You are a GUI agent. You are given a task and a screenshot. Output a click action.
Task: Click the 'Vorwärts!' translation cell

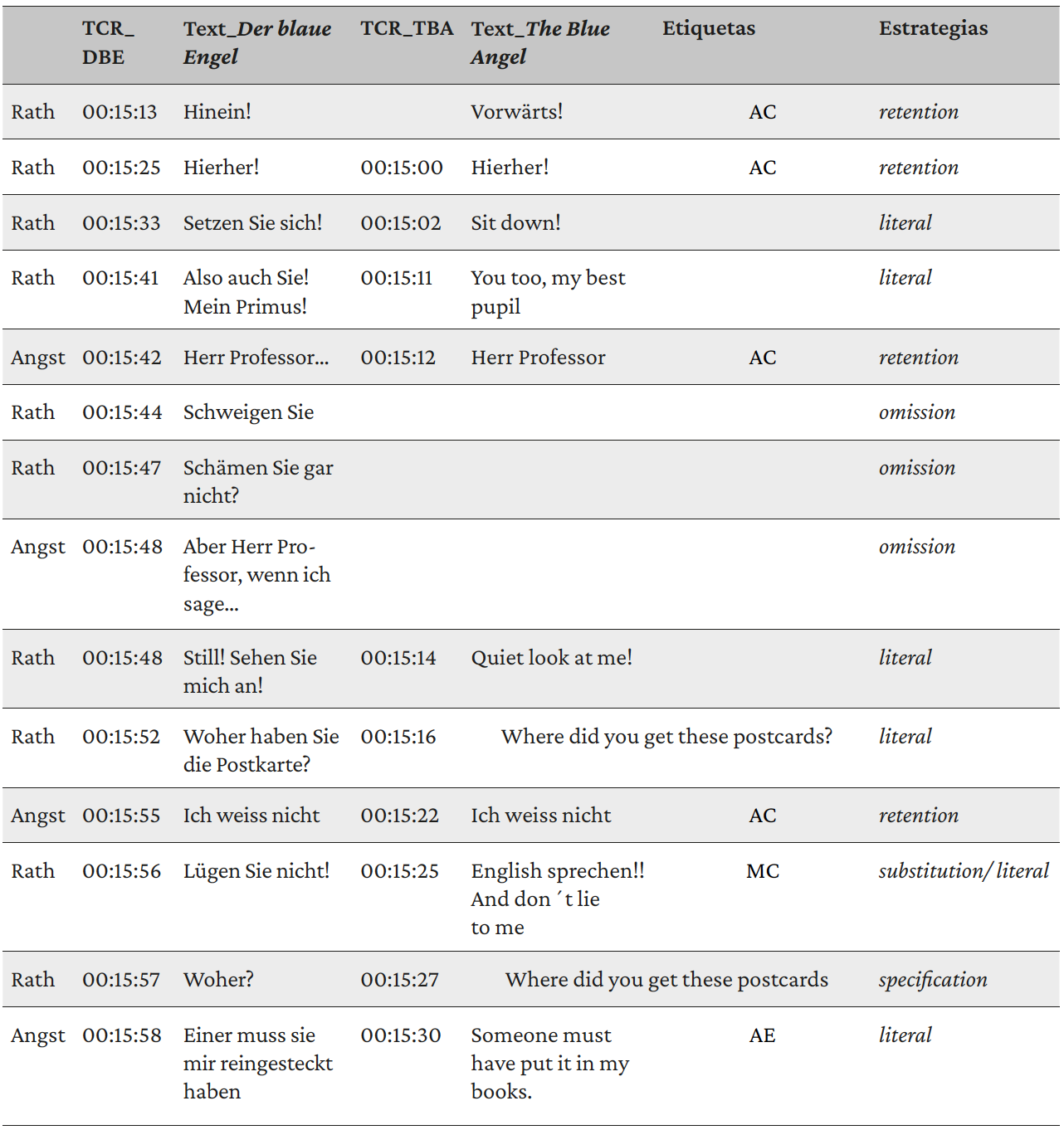click(516, 112)
